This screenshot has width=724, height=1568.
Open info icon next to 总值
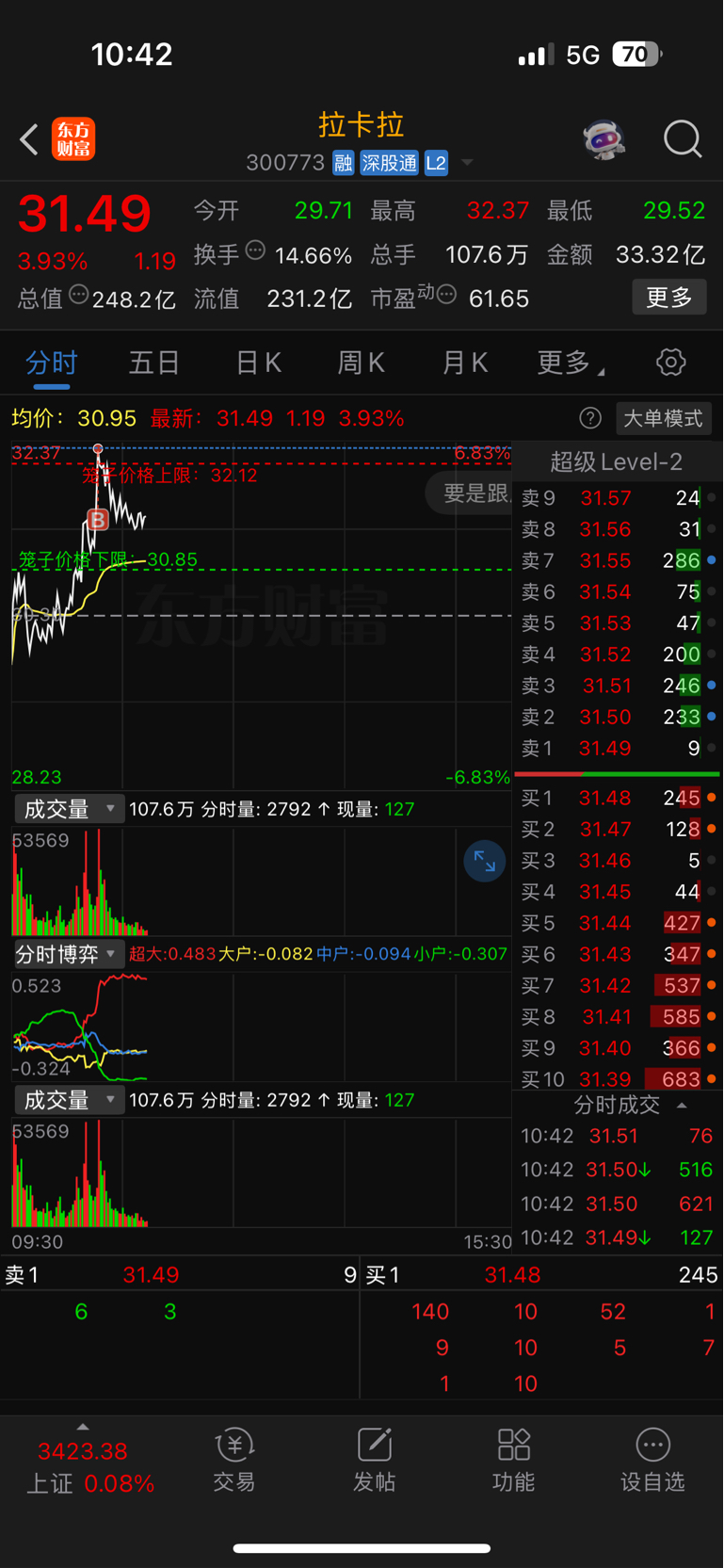(x=79, y=295)
